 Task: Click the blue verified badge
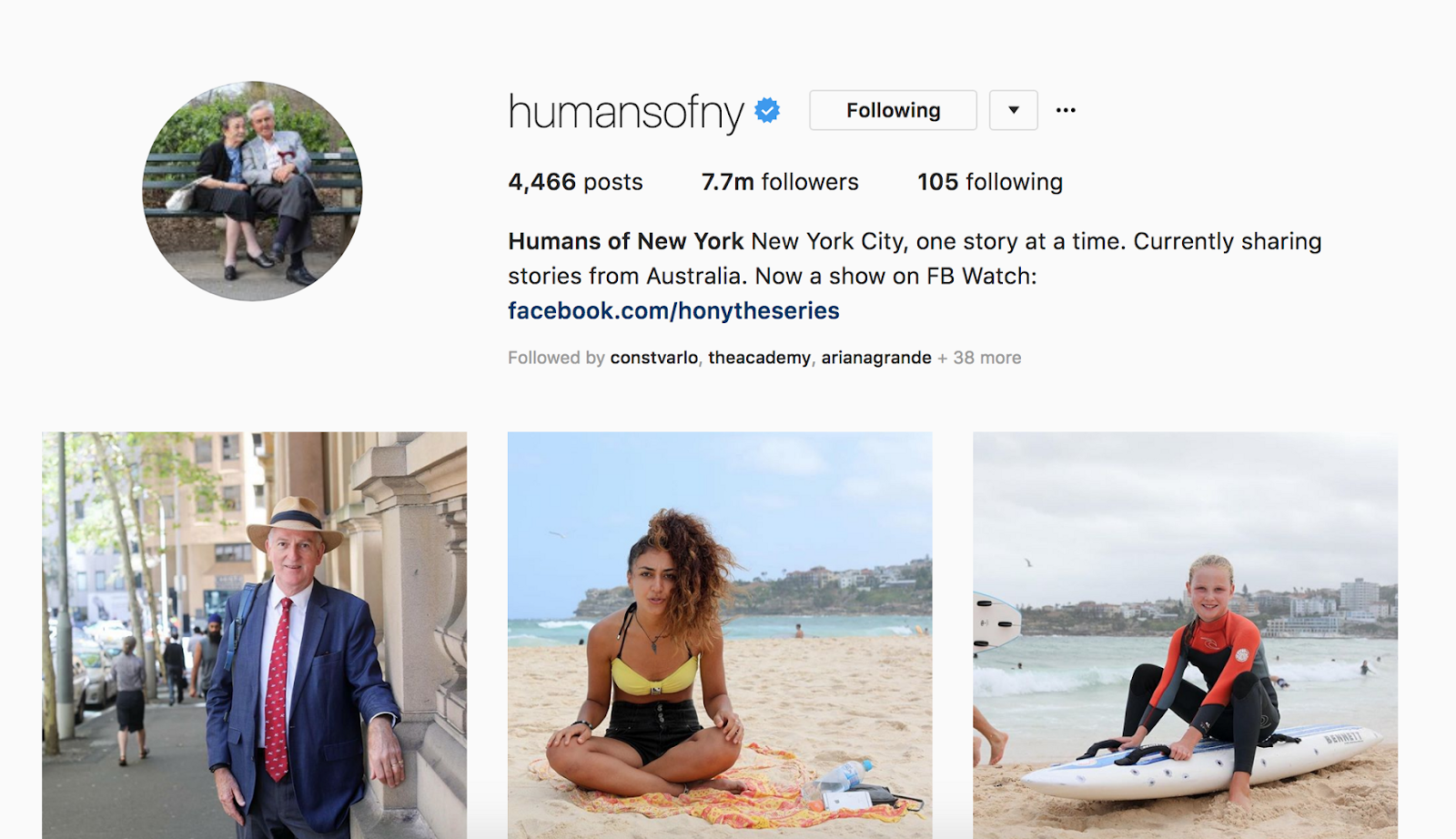click(x=768, y=110)
